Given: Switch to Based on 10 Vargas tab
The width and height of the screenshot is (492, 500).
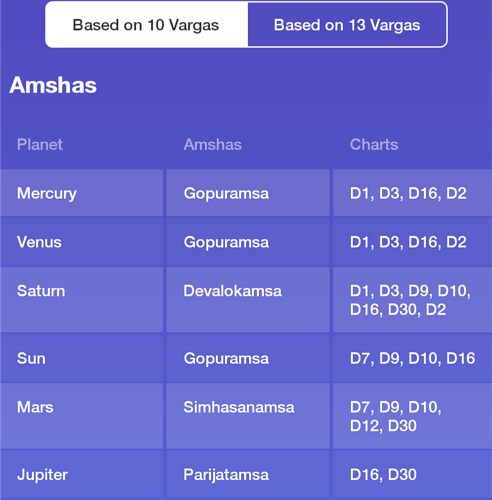Looking at the screenshot, I should [x=146, y=25].
